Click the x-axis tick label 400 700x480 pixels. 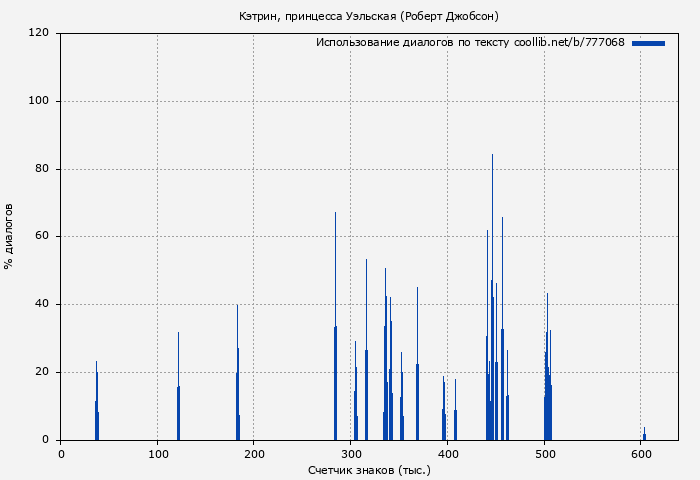(448, 454)
